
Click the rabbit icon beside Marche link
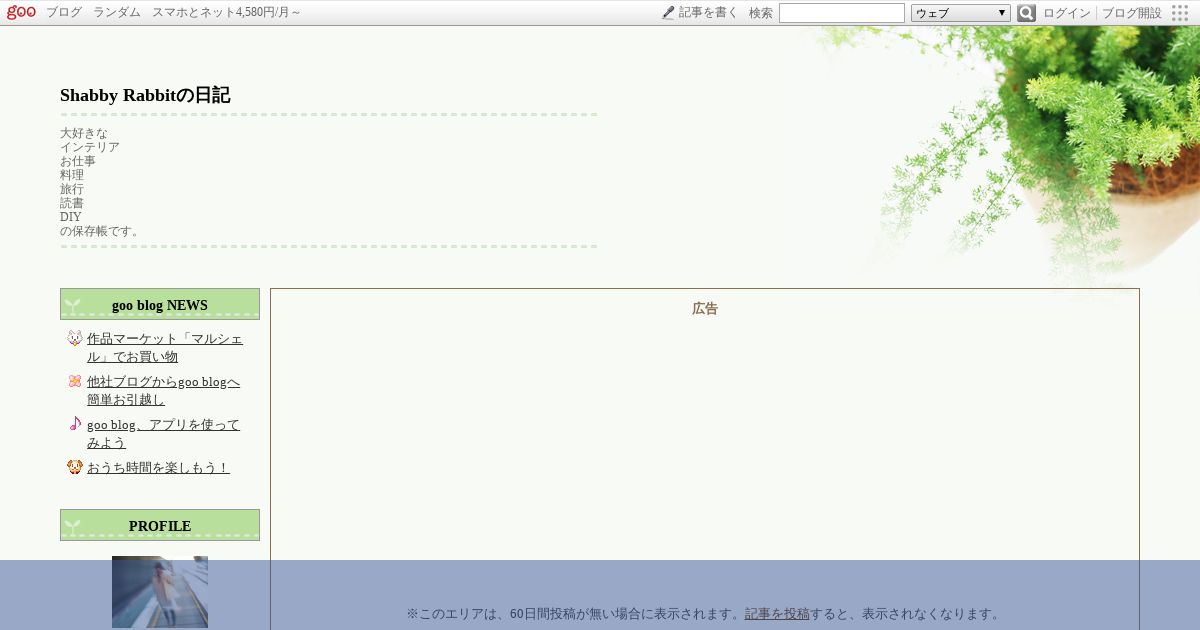(75, 338)
